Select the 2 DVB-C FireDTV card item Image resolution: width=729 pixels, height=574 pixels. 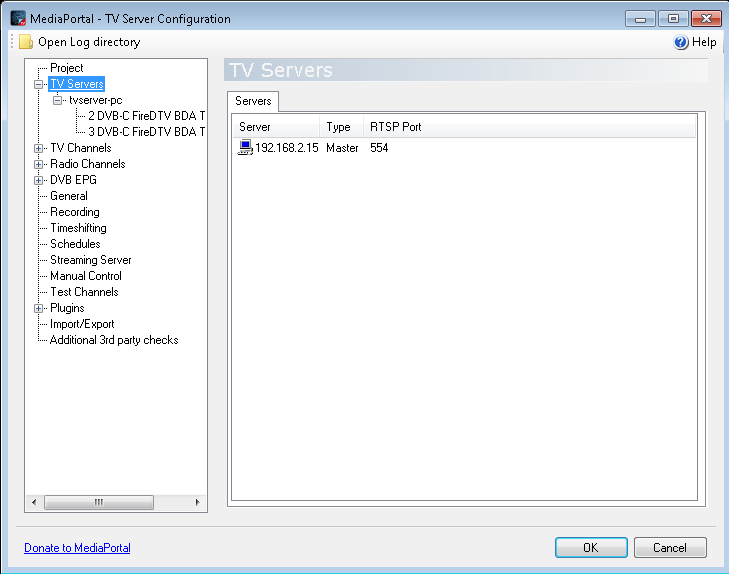(x=146, y=116)
